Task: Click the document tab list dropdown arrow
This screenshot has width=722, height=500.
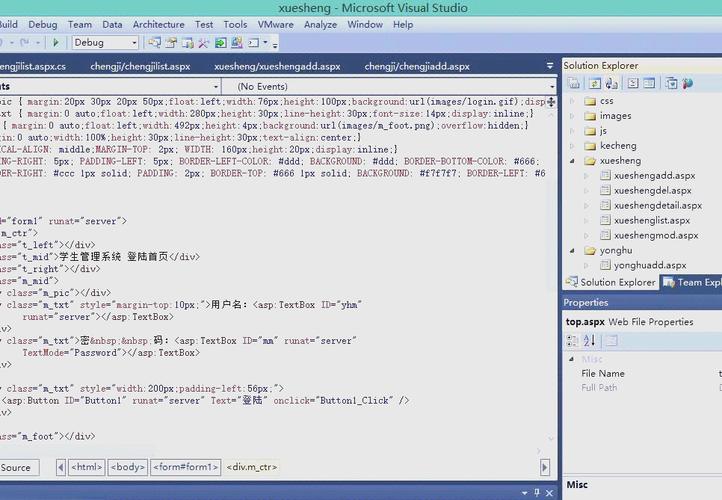Action: click(551, 67)
